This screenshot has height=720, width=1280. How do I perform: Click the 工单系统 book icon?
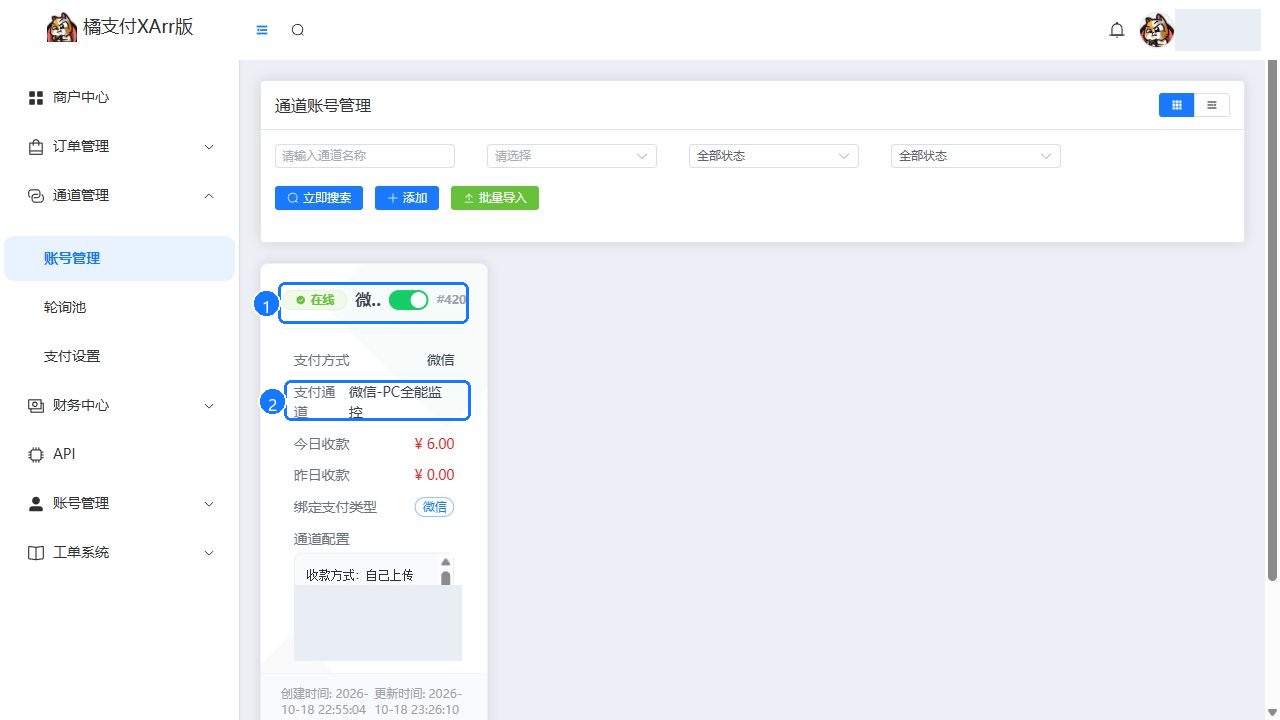36,553
